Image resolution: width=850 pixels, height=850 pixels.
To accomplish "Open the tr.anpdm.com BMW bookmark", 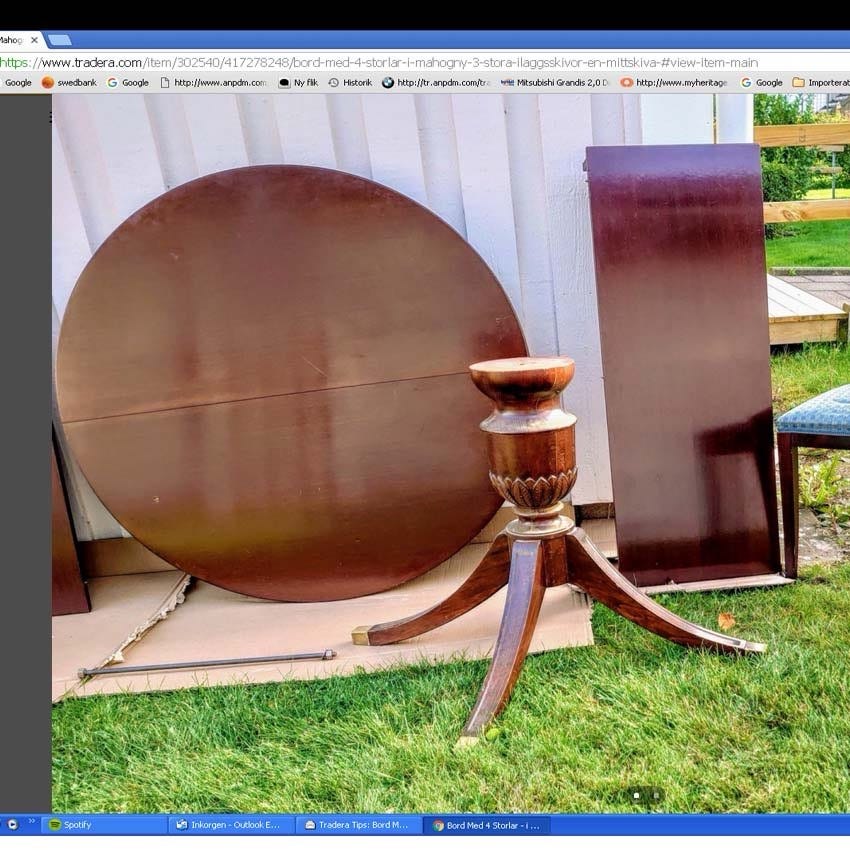I will click(x=436, y=82).
